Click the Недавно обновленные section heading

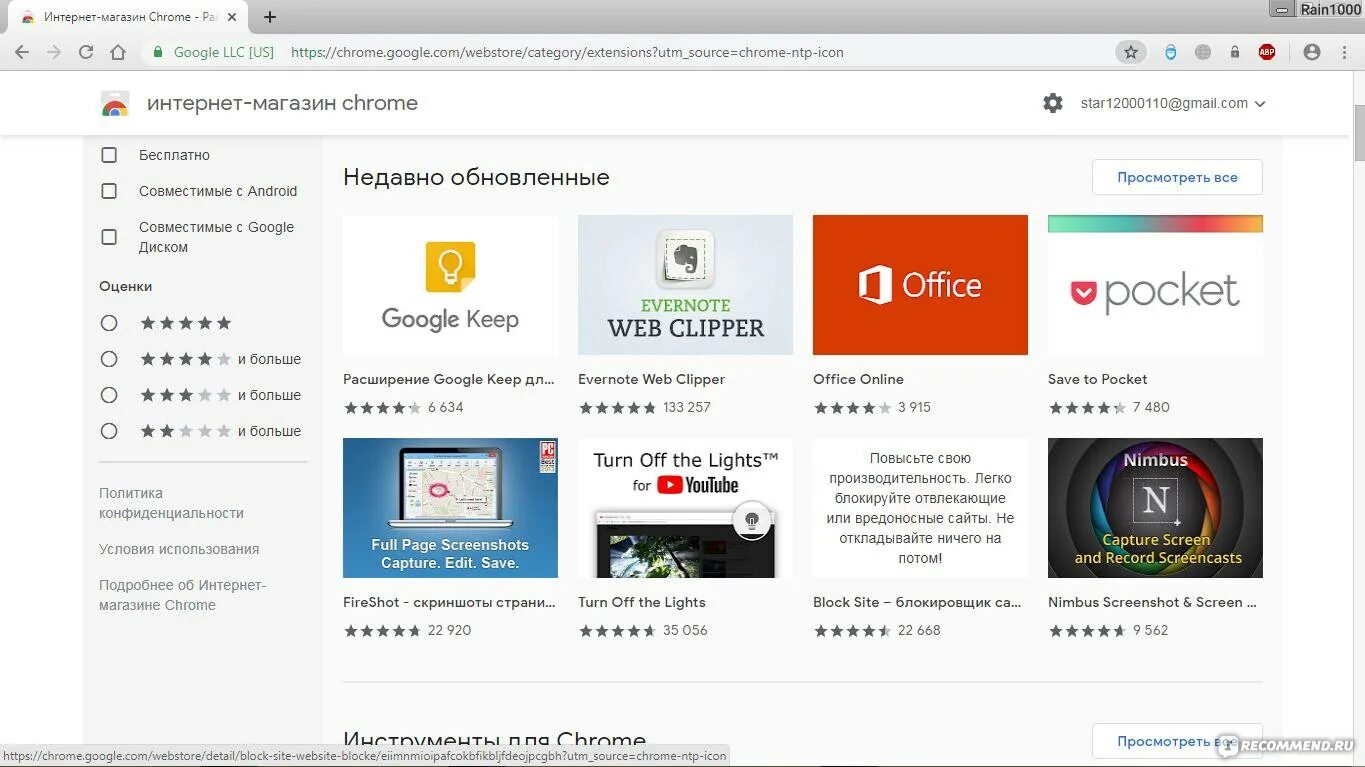476,177
